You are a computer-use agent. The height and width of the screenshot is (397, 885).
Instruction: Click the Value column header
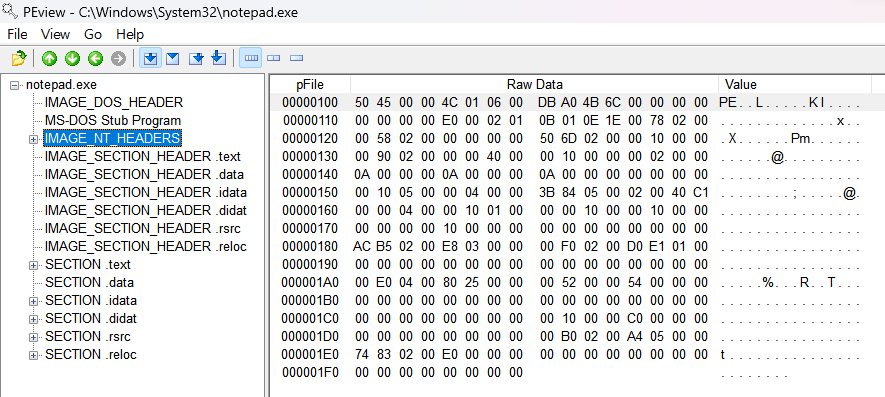coord(795,85)
